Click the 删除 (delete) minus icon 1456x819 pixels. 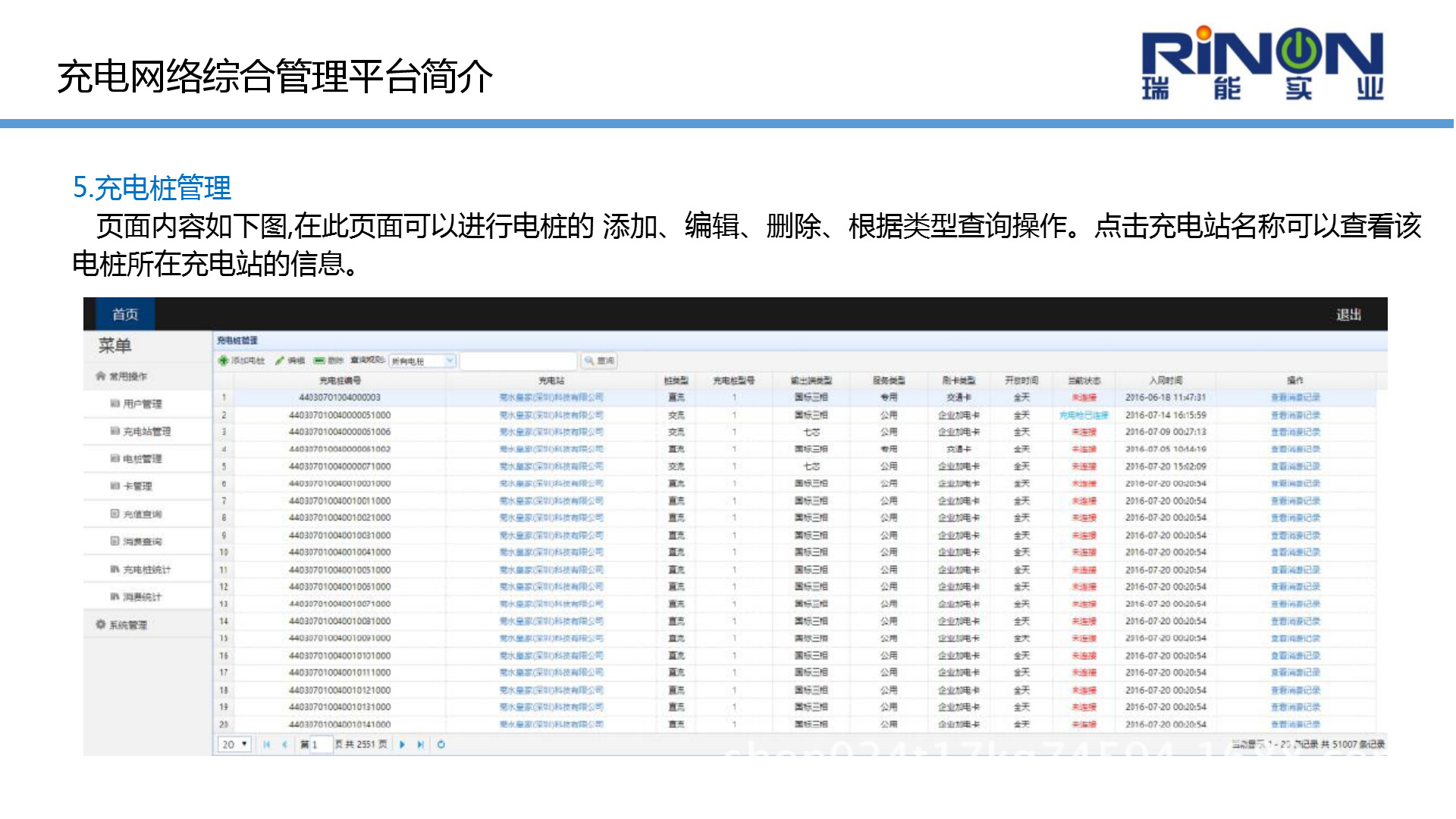click(x=319, y=361)
